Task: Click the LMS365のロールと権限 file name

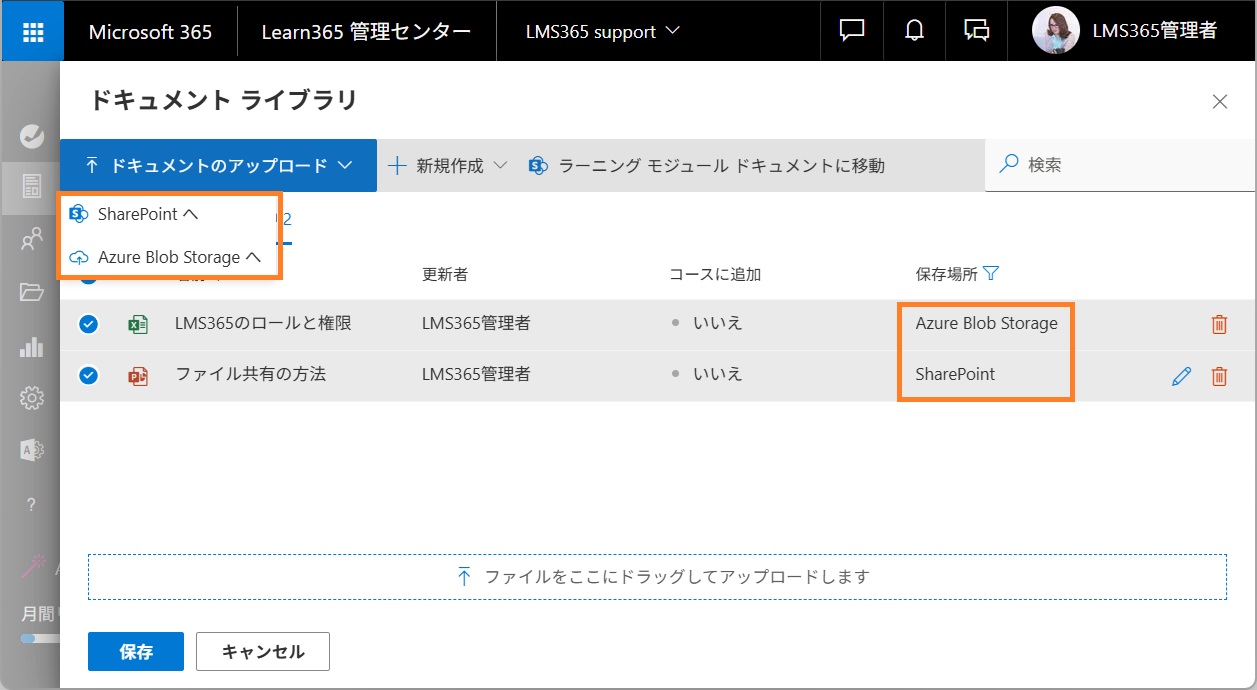Action: (x=263, y=324)
